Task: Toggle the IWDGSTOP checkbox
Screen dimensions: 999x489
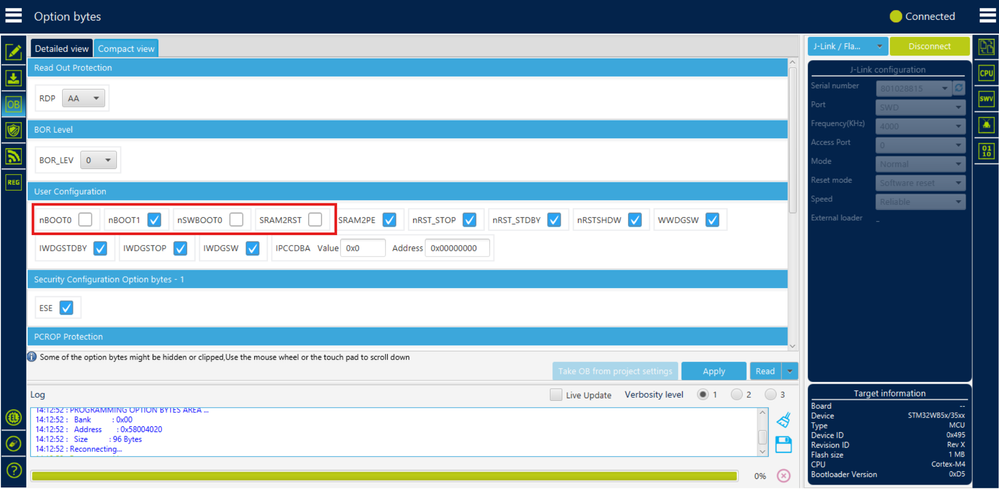Action: [180, 248]
